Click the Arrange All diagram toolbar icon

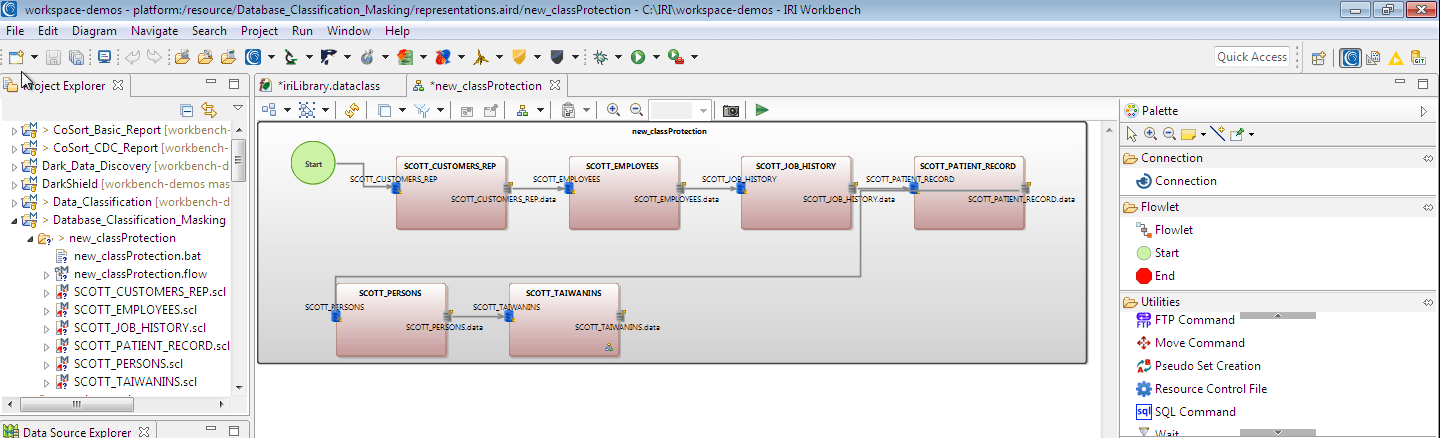tap(269, 110)
